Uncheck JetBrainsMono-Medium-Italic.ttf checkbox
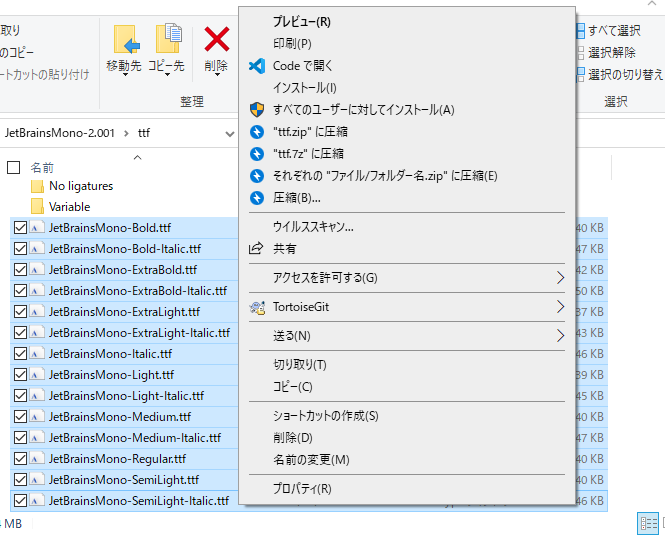This screenshot has height=535, width=665. [x=20, y=438]
